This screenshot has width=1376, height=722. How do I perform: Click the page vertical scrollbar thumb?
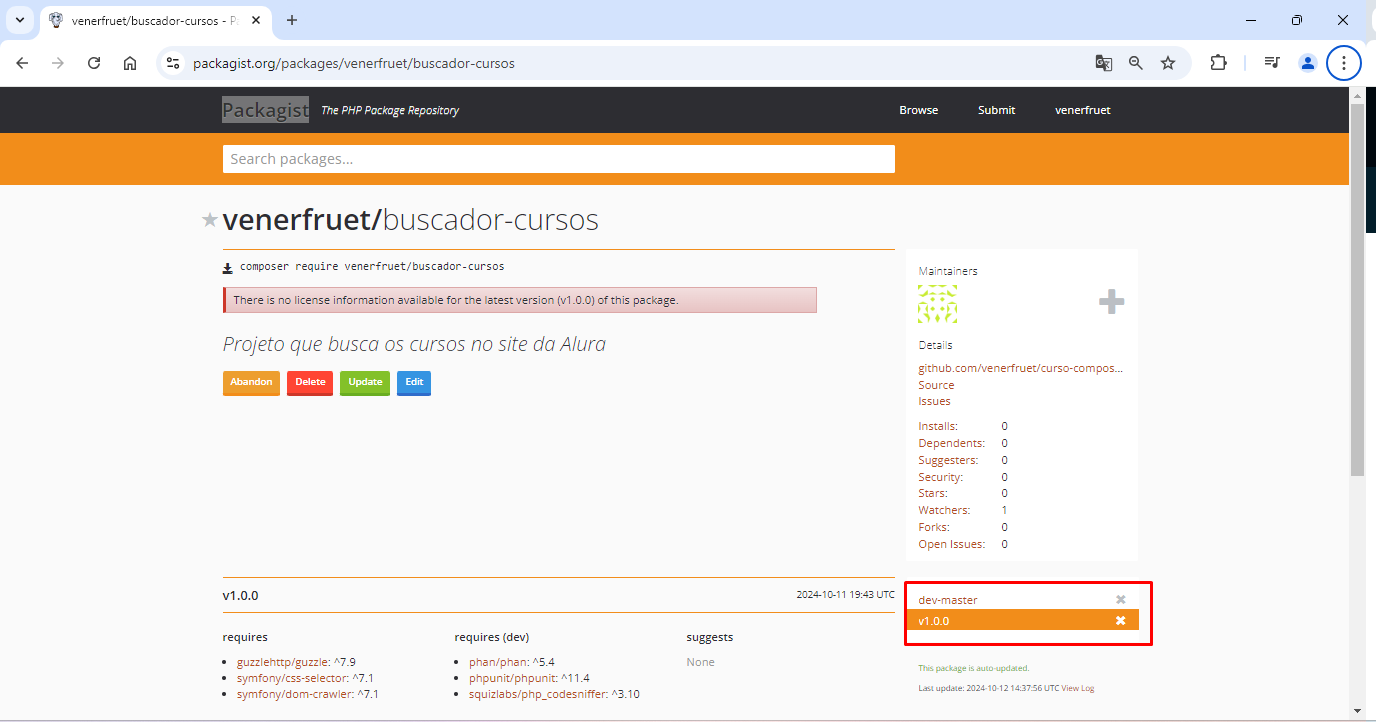click(x=1357, y=290)
